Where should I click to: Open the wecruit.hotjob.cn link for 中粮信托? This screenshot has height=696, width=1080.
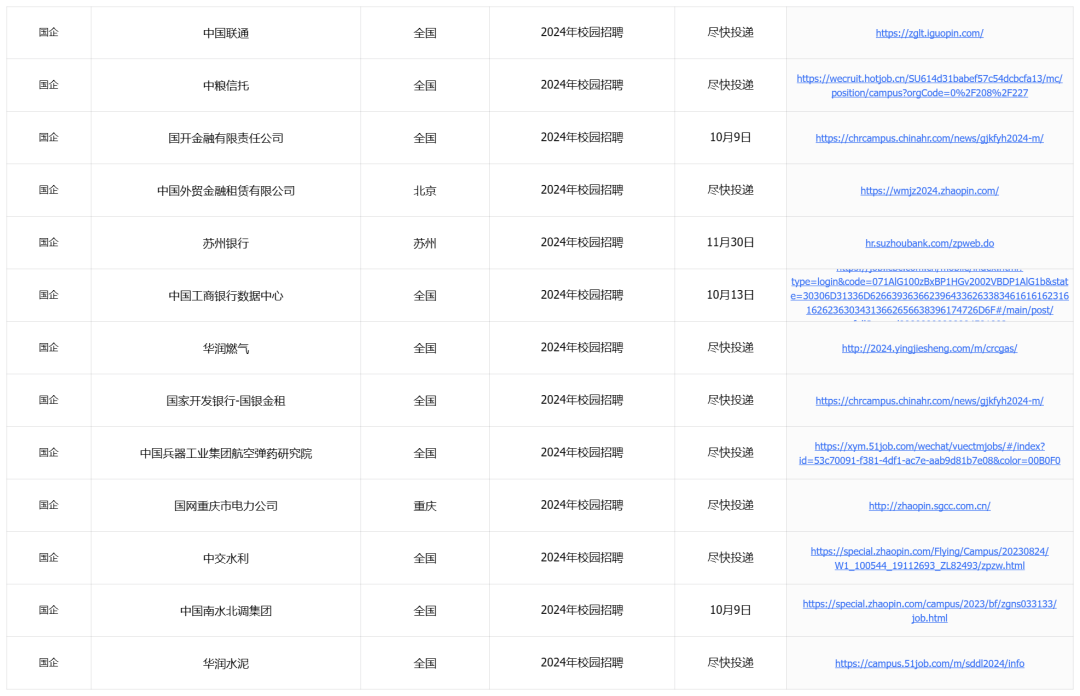pos(929,85)
